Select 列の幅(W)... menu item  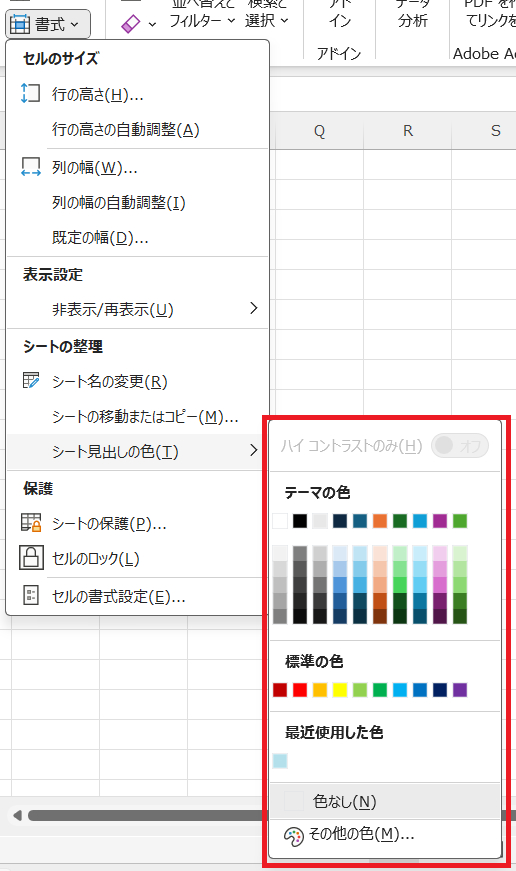(x=138, y=167)
